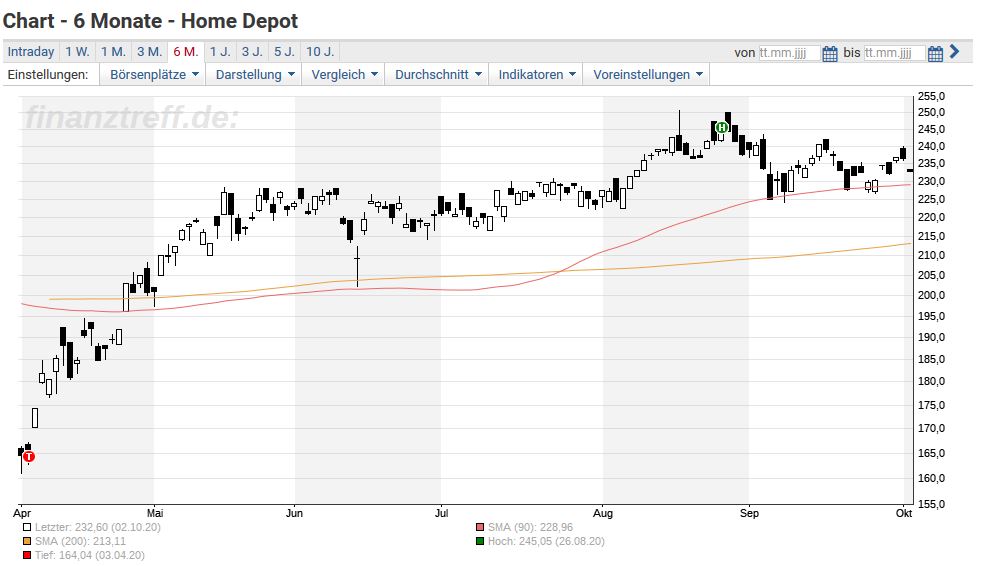The width and height of the screenshot is (982, 566).
Task: Click the blue arrow to apply date range
Action: tap(954, 51)
